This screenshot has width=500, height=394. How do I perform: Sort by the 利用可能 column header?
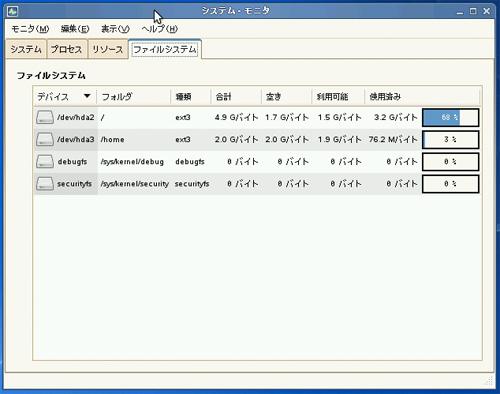coord(338,97)
